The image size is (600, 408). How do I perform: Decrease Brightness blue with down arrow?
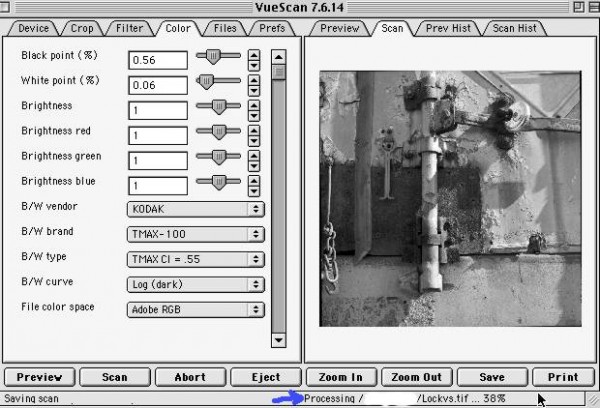point(254,192)
